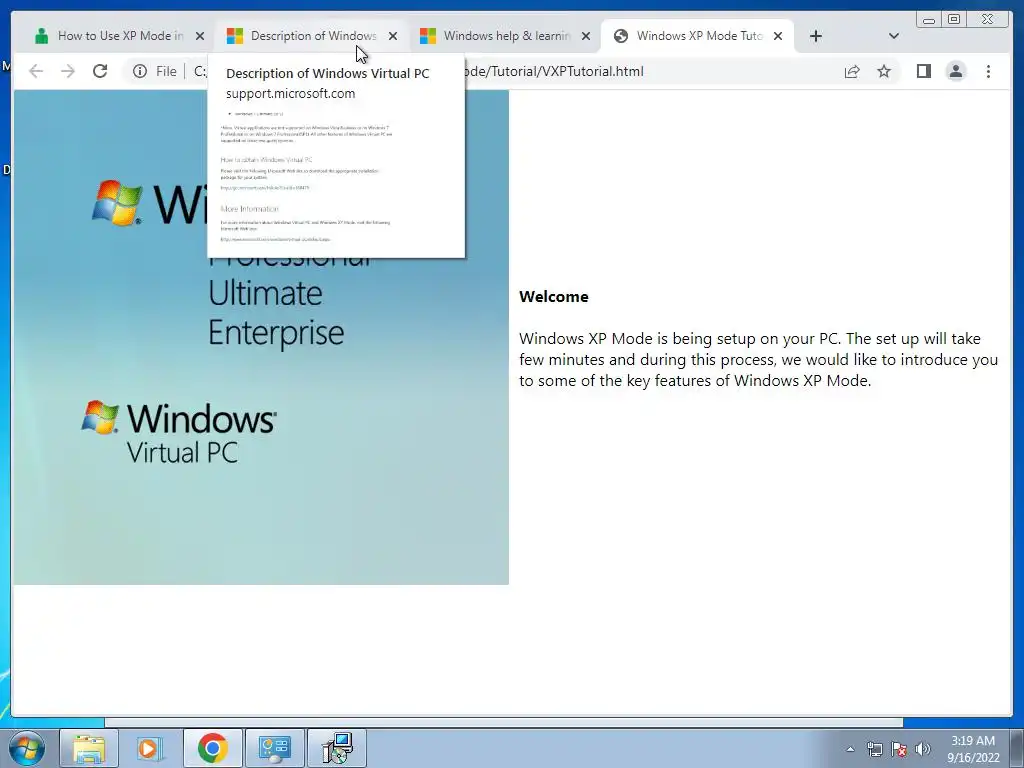Close the Windows help & learning tab
Image resolution: width=1024 pixels, height=768 pixels.
click(x=586, y=36)
